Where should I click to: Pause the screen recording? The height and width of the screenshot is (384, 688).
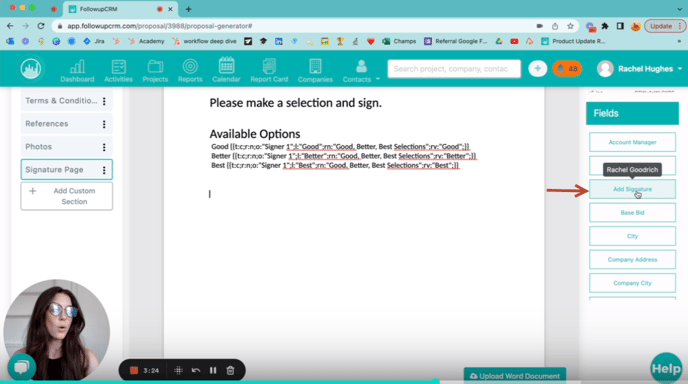213,370
